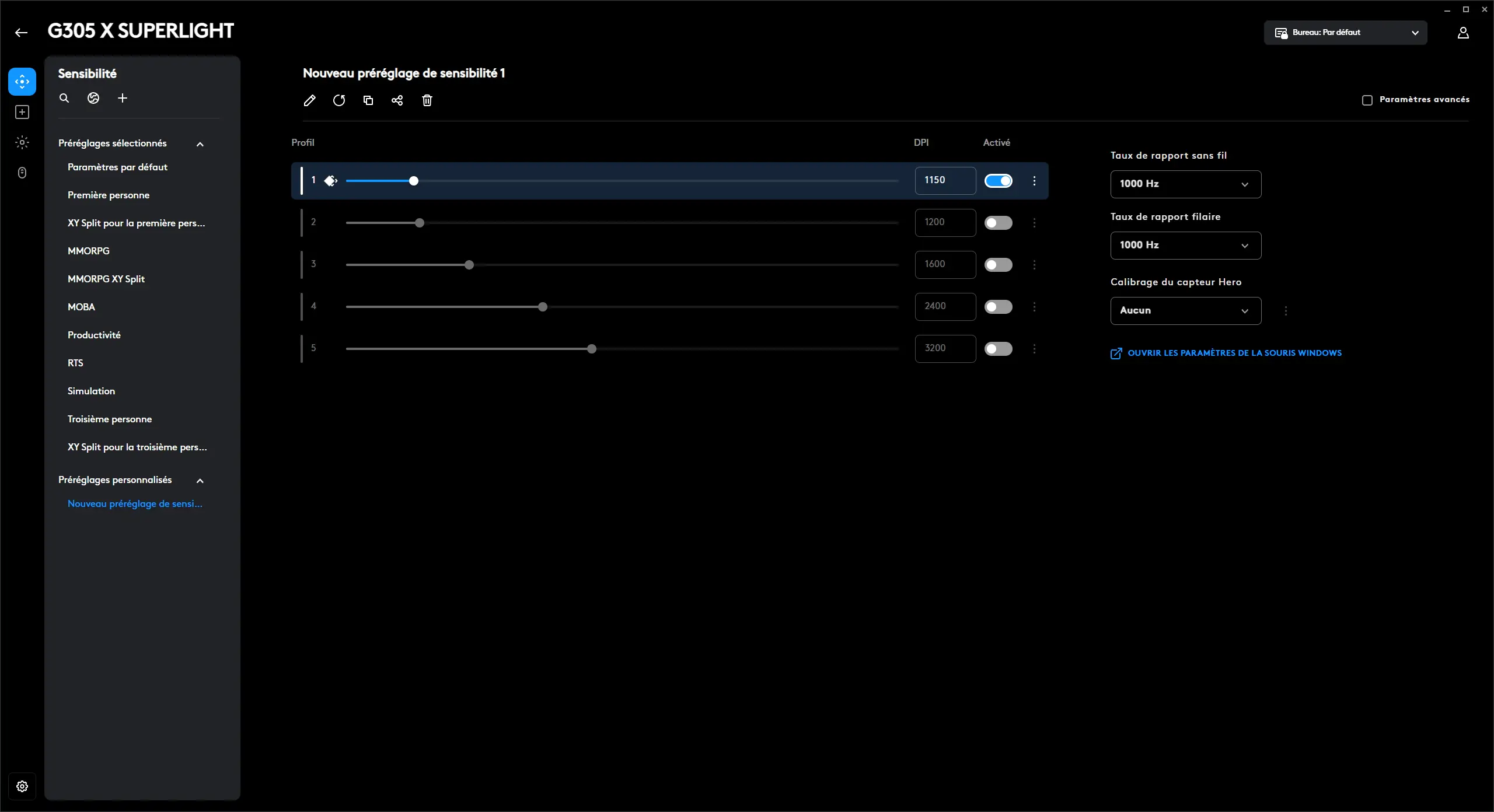Viewport: 1494px width, 812px height.
Task: Share the preset using the share icon
Action: tap(397, 100)
